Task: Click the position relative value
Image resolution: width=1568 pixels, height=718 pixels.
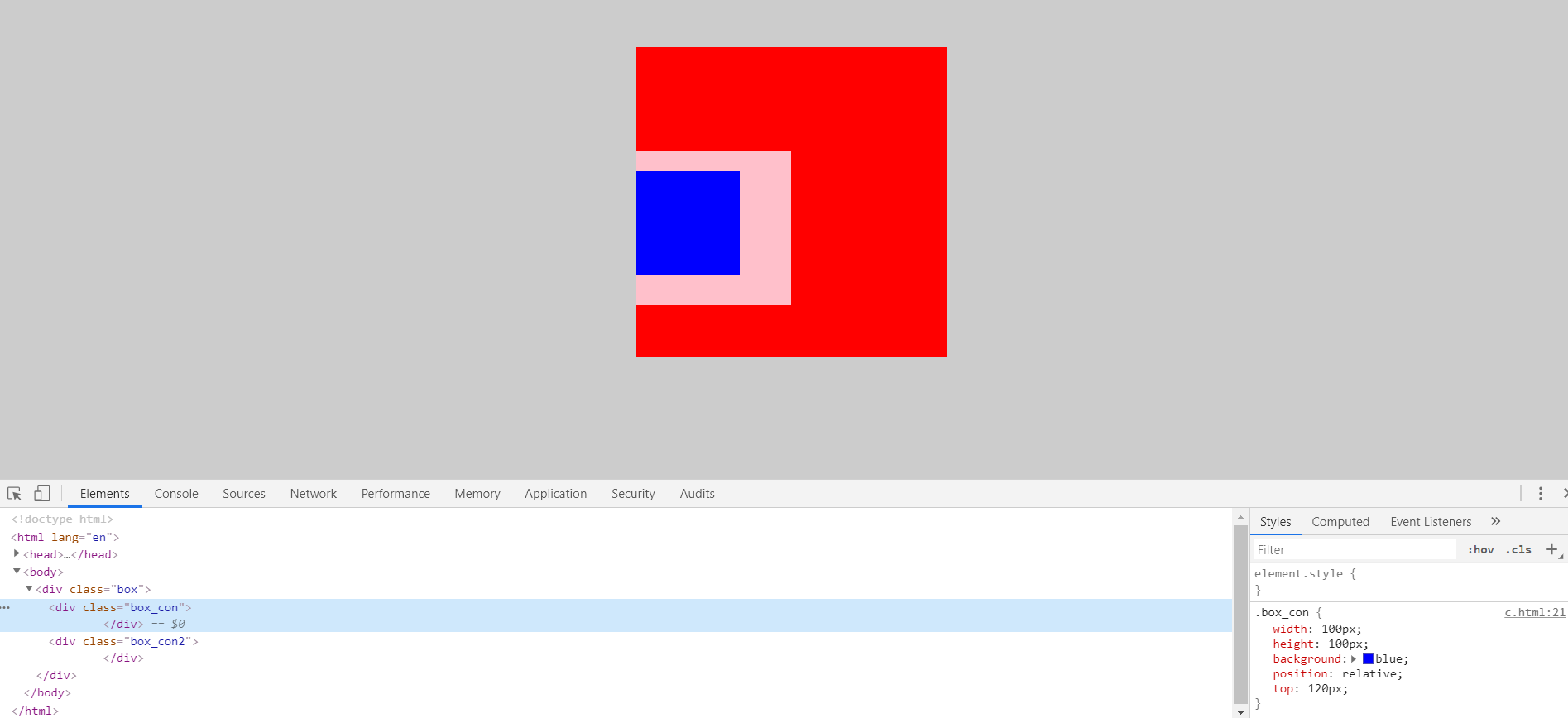Action: coord(1370,674)
